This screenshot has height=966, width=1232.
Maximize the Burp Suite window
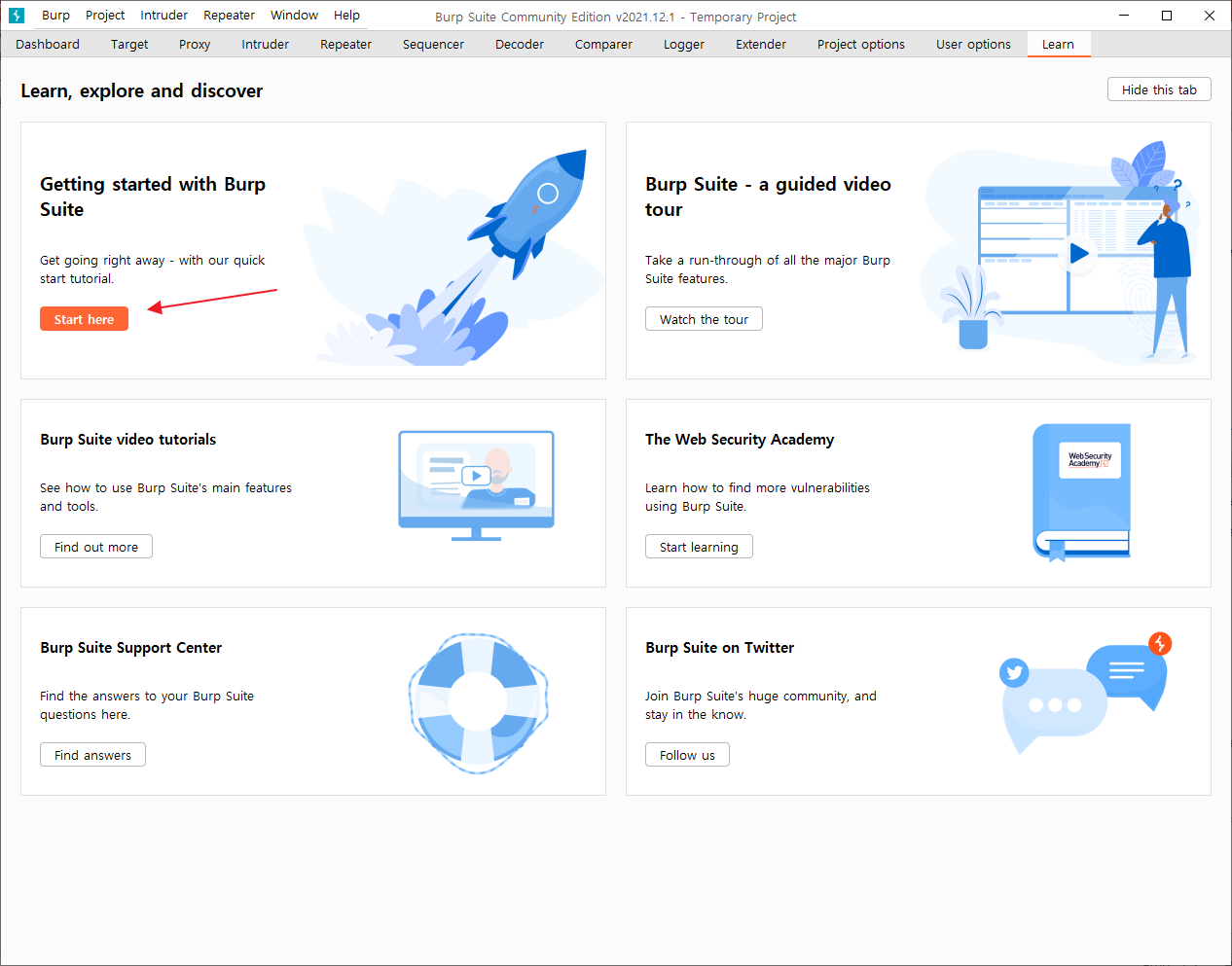click(x=1167, y=16)
